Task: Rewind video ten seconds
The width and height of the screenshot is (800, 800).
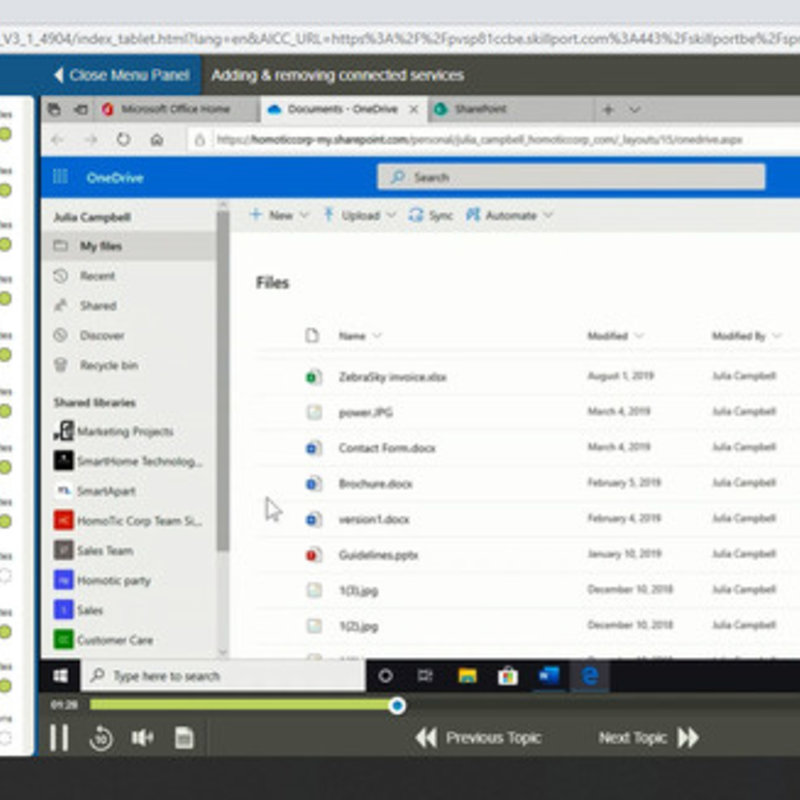Action: (x=101, y=738)
